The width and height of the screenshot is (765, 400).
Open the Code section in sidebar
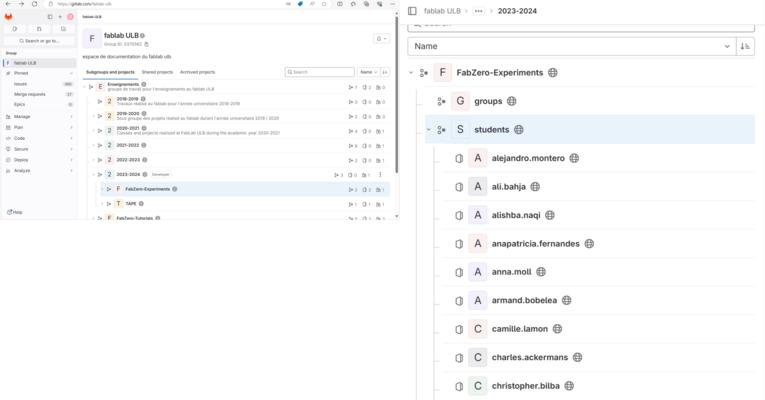coord(39,139)
